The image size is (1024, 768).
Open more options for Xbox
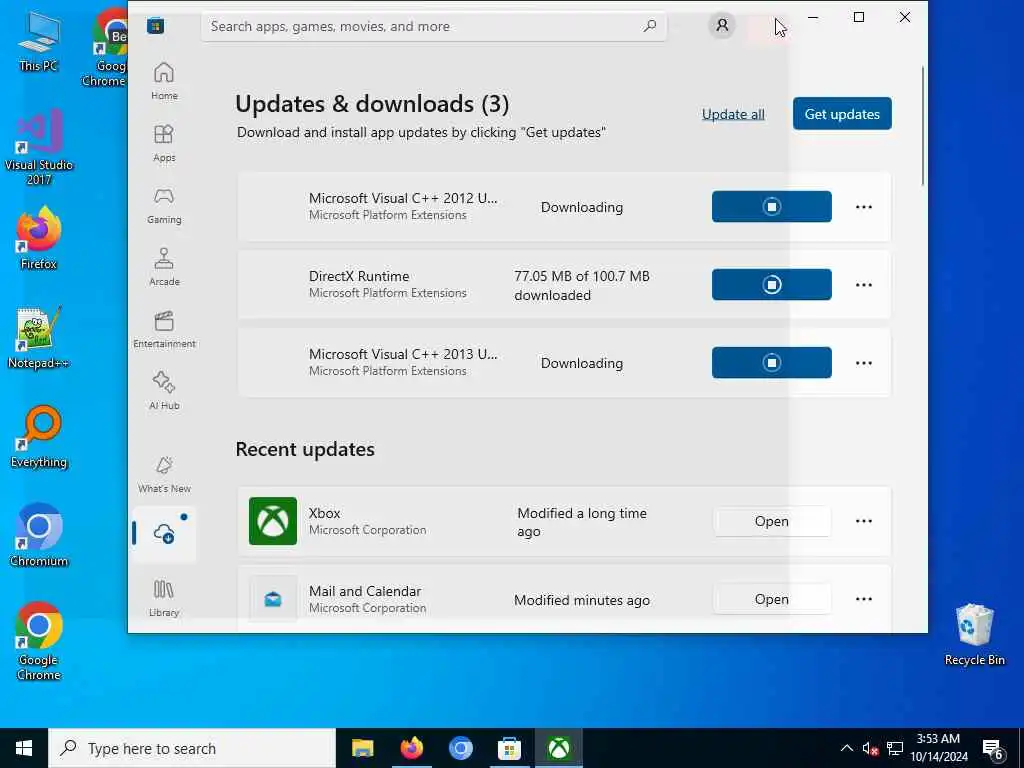pyautogui.click(x=863, y=521)
